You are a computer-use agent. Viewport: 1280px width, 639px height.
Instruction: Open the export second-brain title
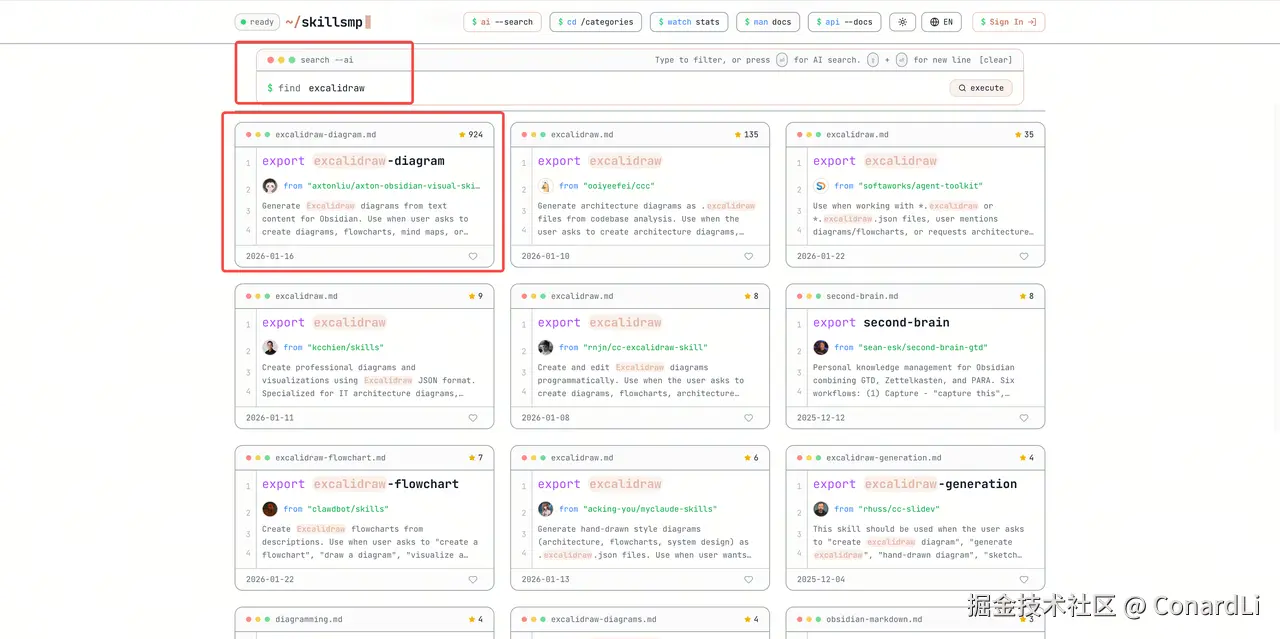881,323
